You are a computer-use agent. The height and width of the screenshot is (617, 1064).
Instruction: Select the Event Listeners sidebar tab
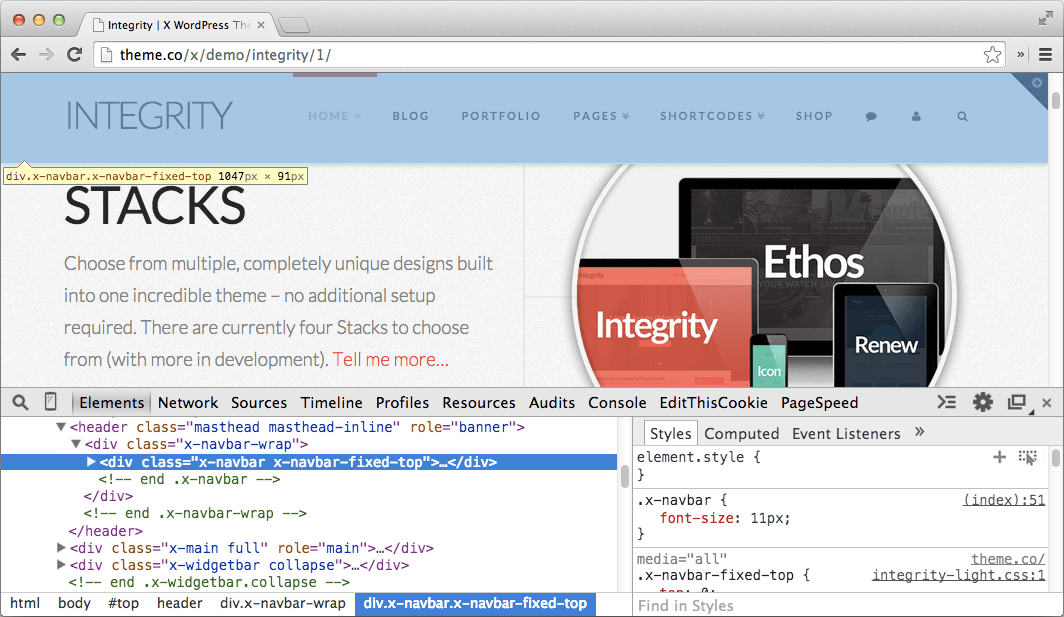[x=846, y=434]
